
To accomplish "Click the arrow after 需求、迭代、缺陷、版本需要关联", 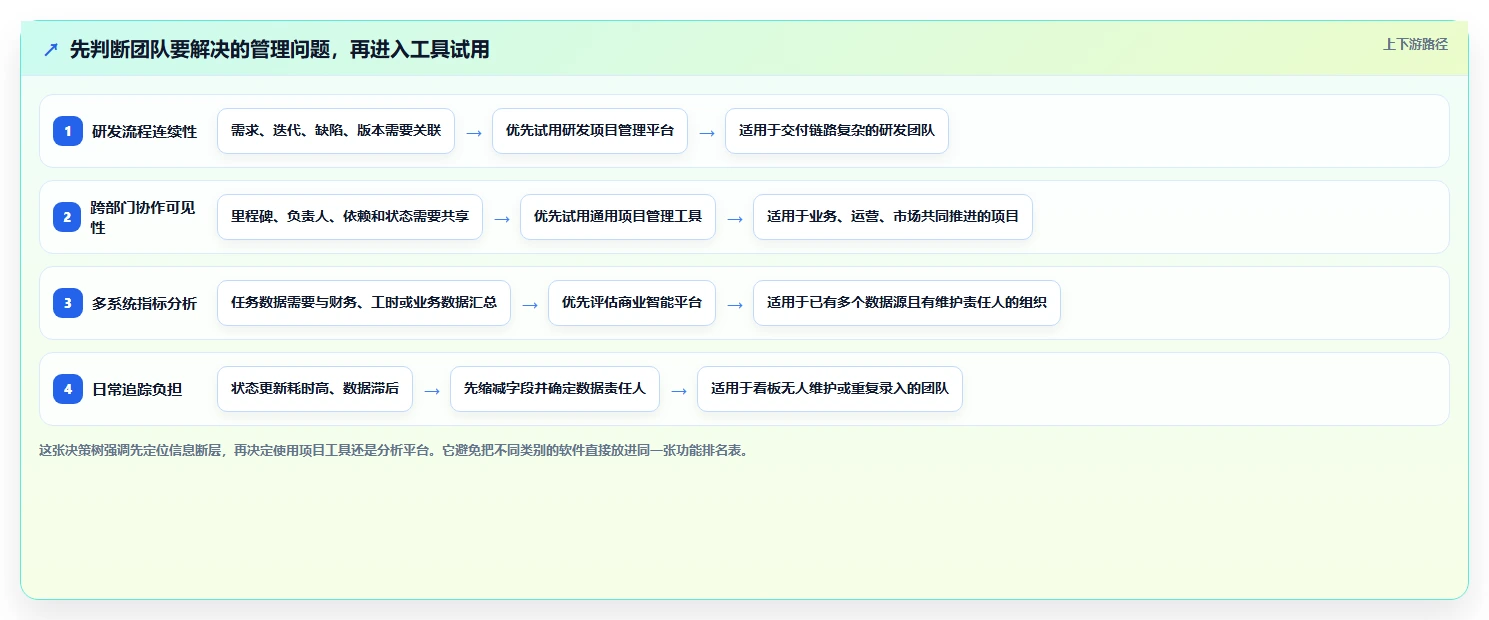I will 474,132.
